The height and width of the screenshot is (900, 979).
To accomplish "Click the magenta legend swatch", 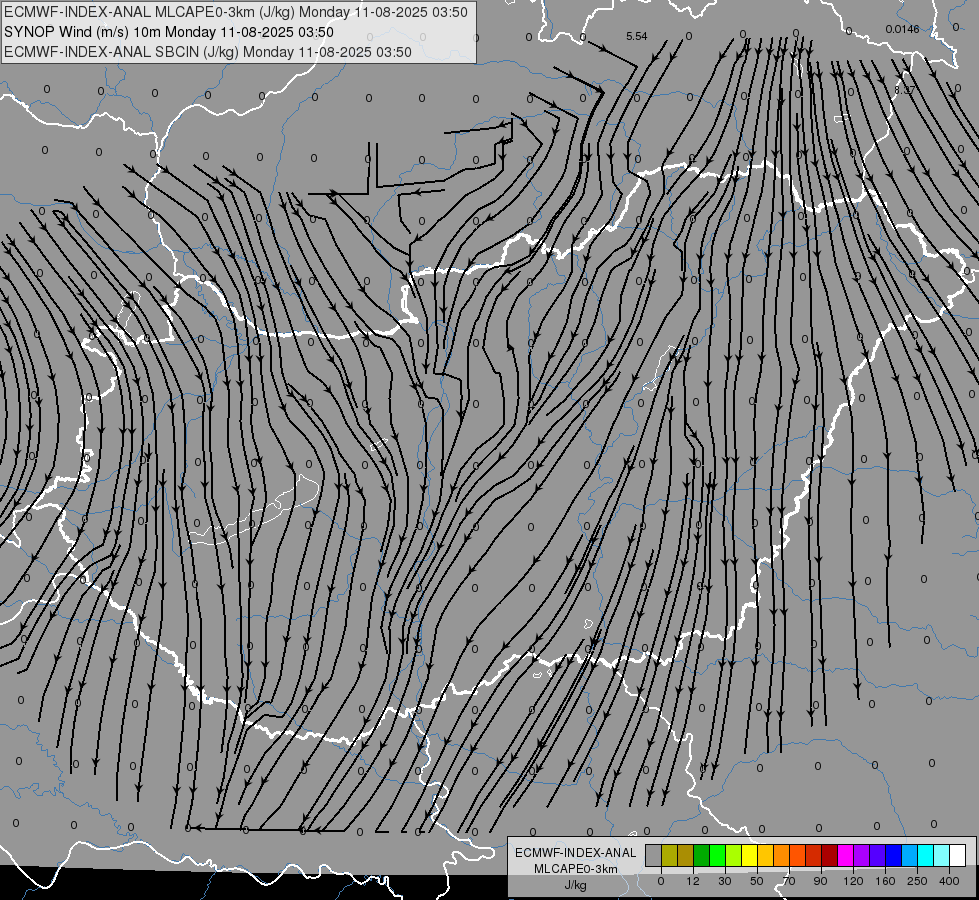I will pyautogui.click(x=845, y=855).
